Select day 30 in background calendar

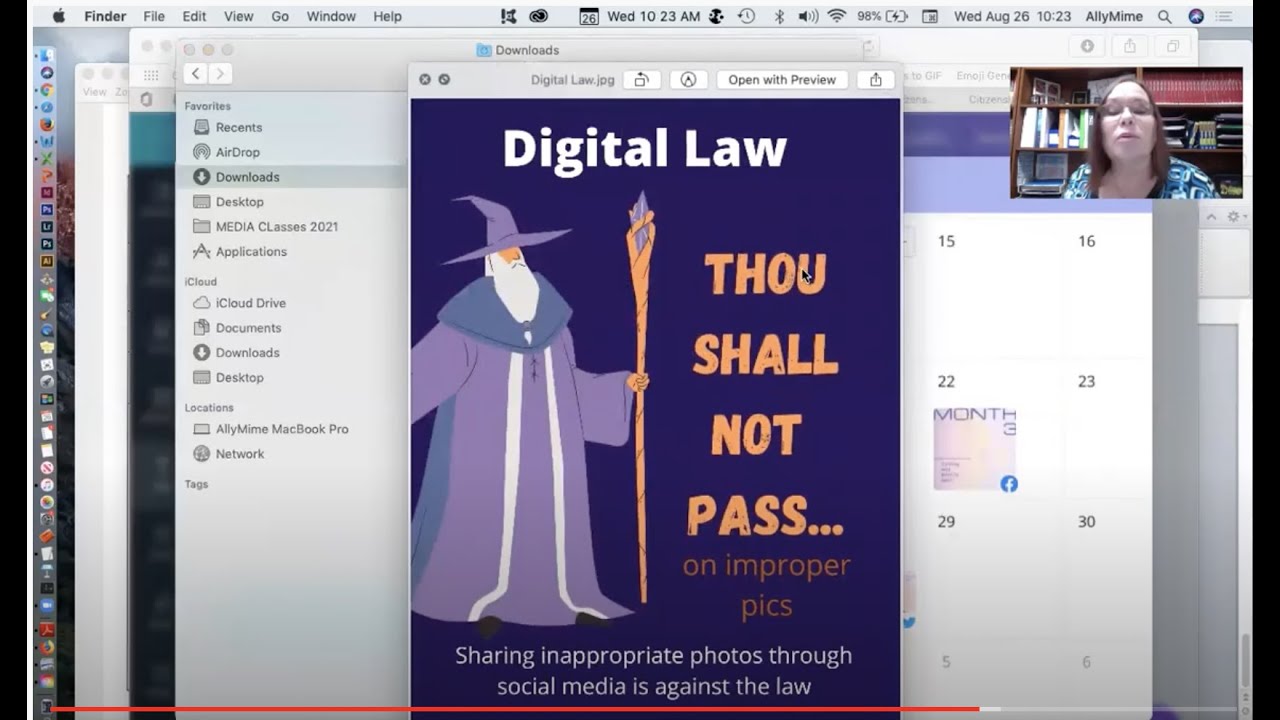tap(1087, 521)
